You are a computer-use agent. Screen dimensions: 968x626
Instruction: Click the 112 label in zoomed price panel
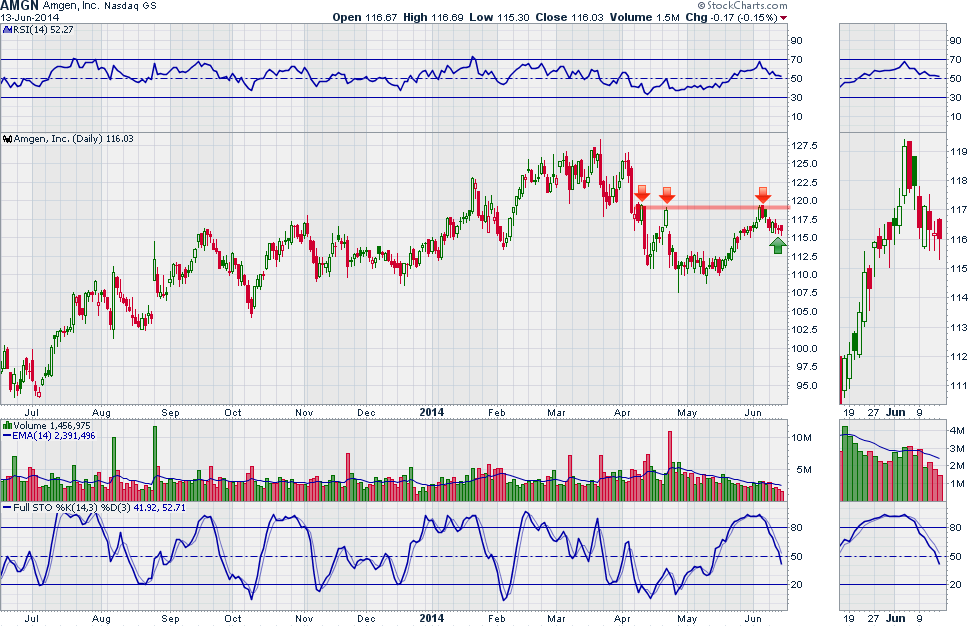click(959, 356)
